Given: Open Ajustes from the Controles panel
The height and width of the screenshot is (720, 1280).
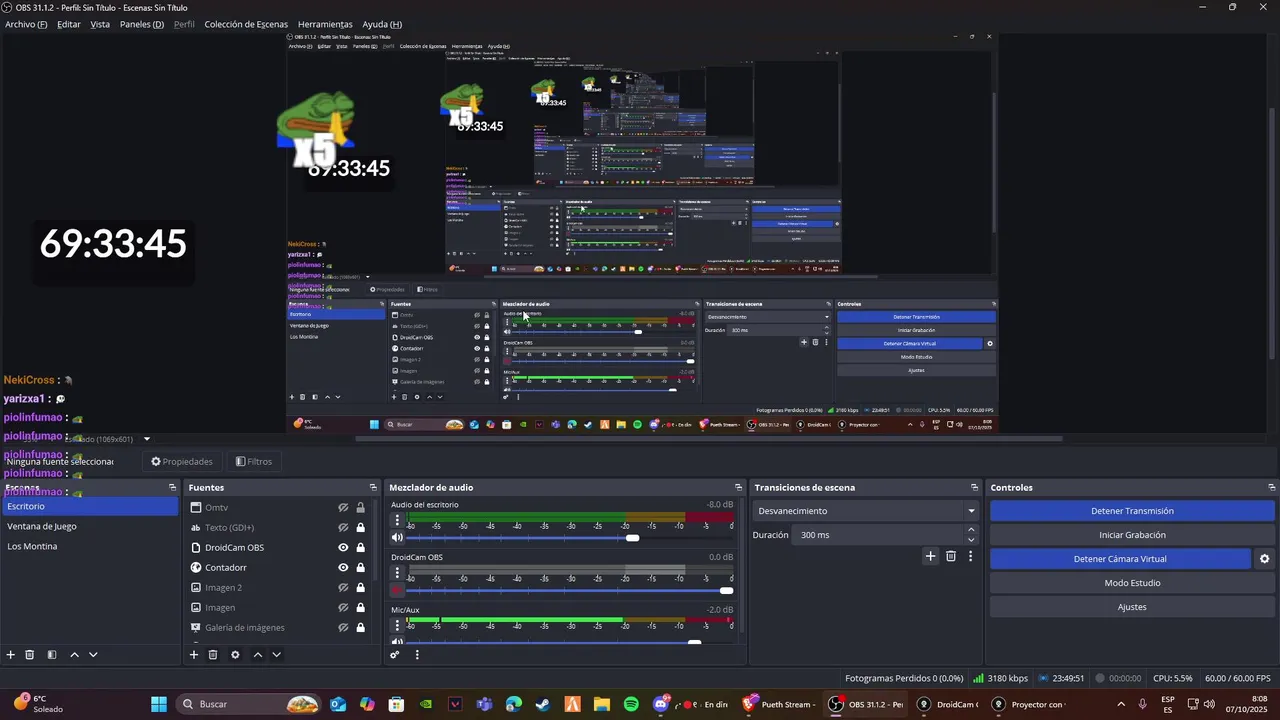Looking at the screenshot, I should [x=1132, y=607].
